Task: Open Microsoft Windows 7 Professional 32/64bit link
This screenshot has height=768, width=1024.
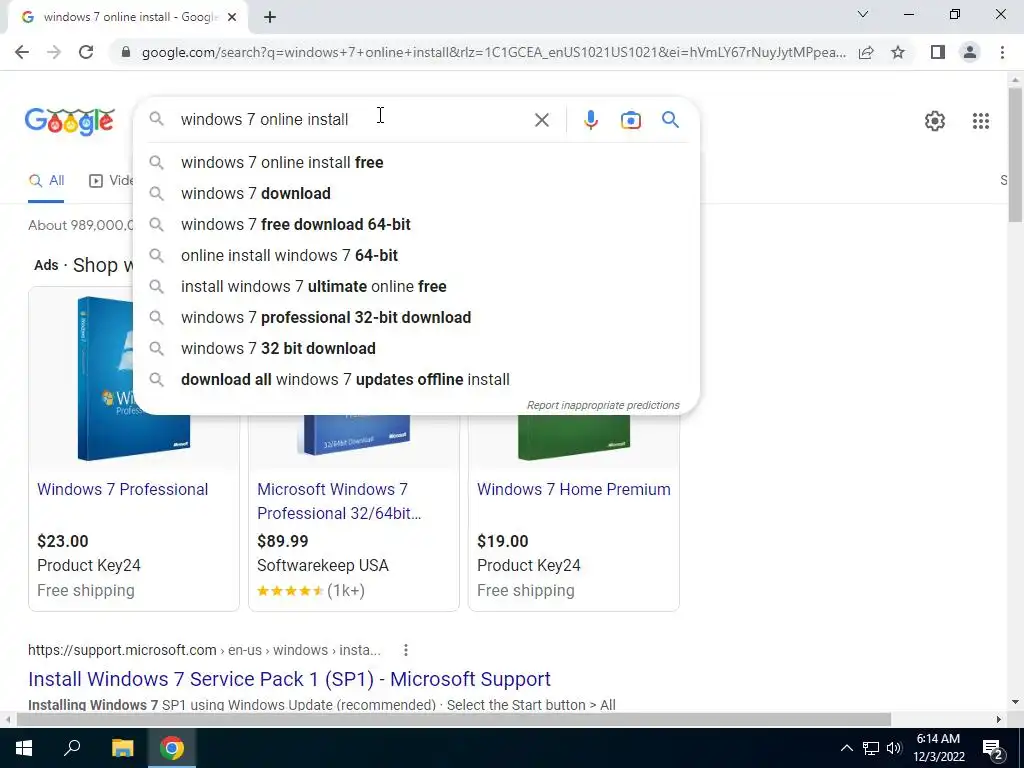Action: [x=339, y=501]
